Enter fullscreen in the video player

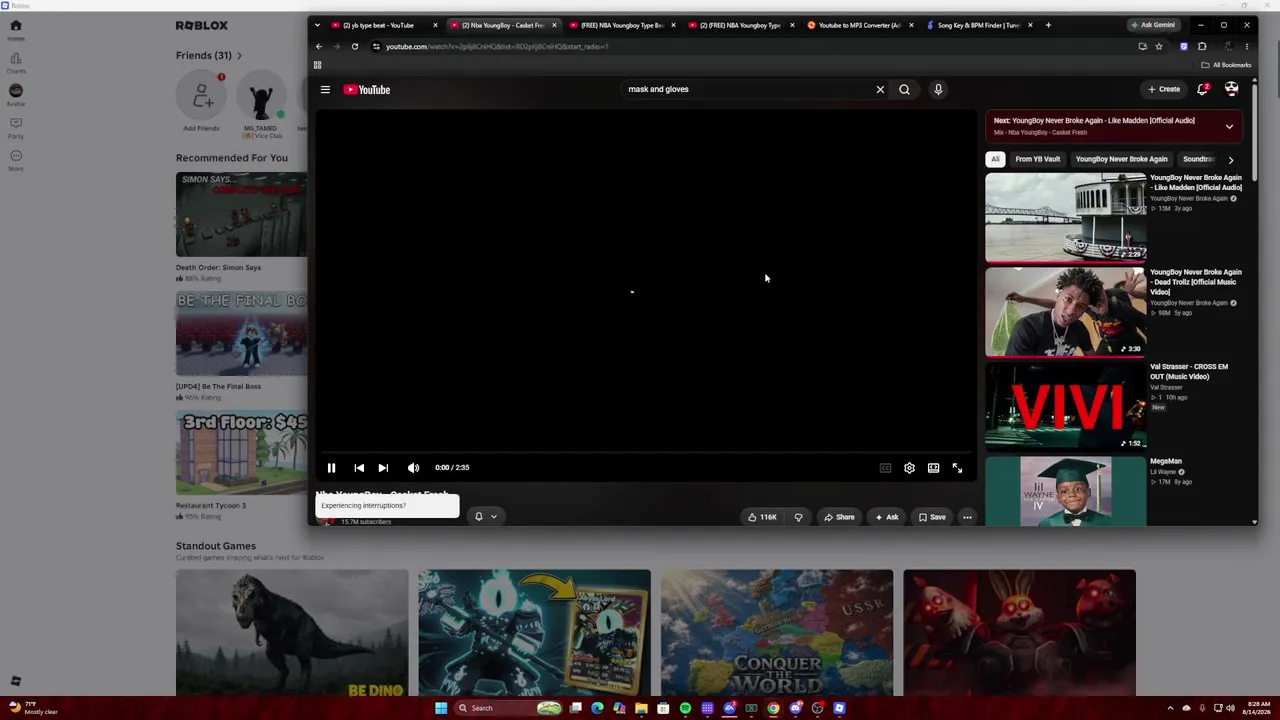pyautogui.click(x=957, y=468)
